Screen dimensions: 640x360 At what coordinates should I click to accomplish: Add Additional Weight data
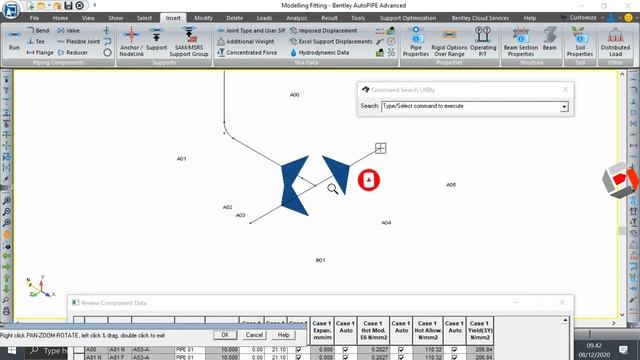[246, 42]
